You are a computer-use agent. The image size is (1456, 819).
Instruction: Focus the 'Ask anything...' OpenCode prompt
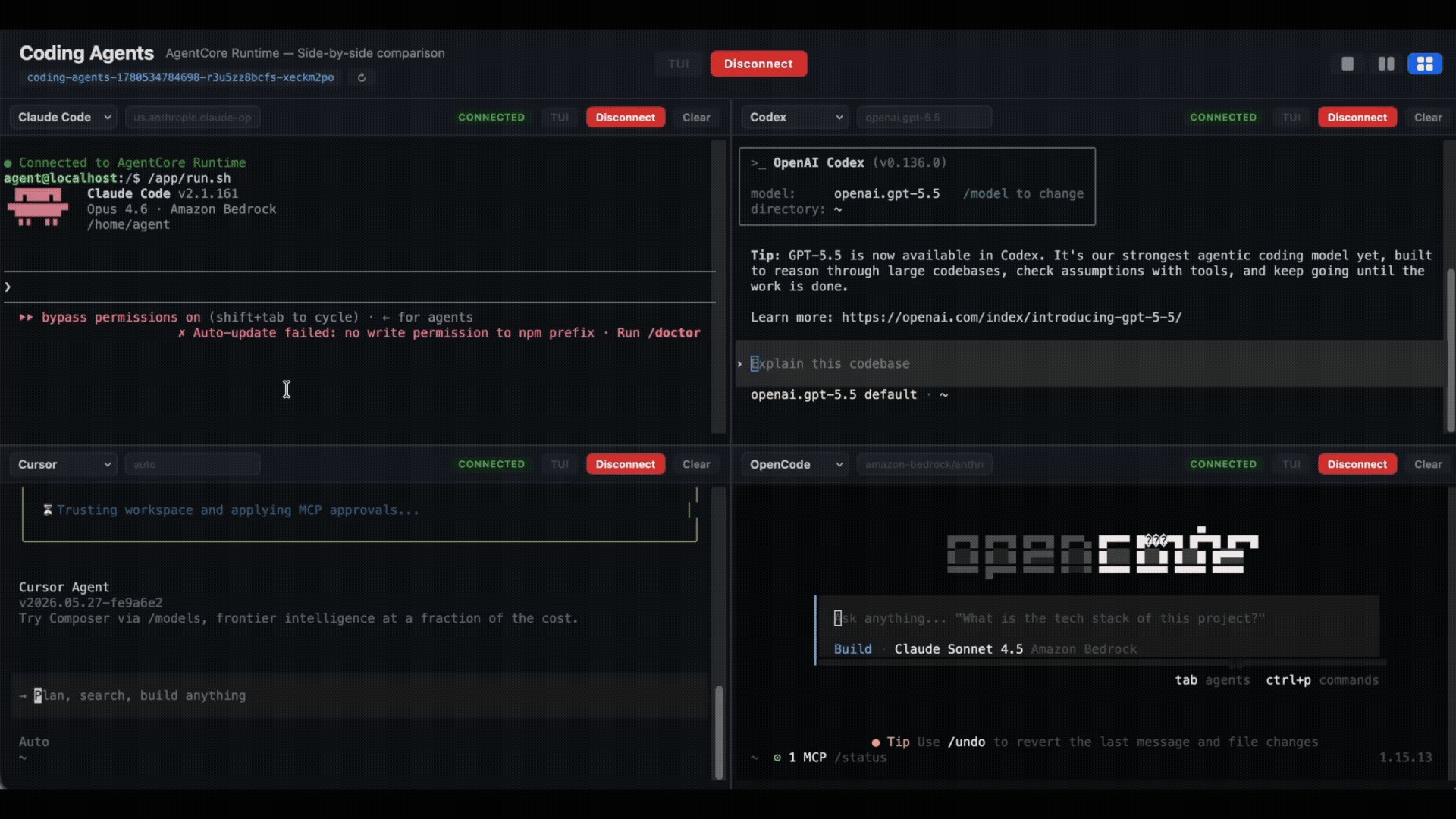[1097, 619]
